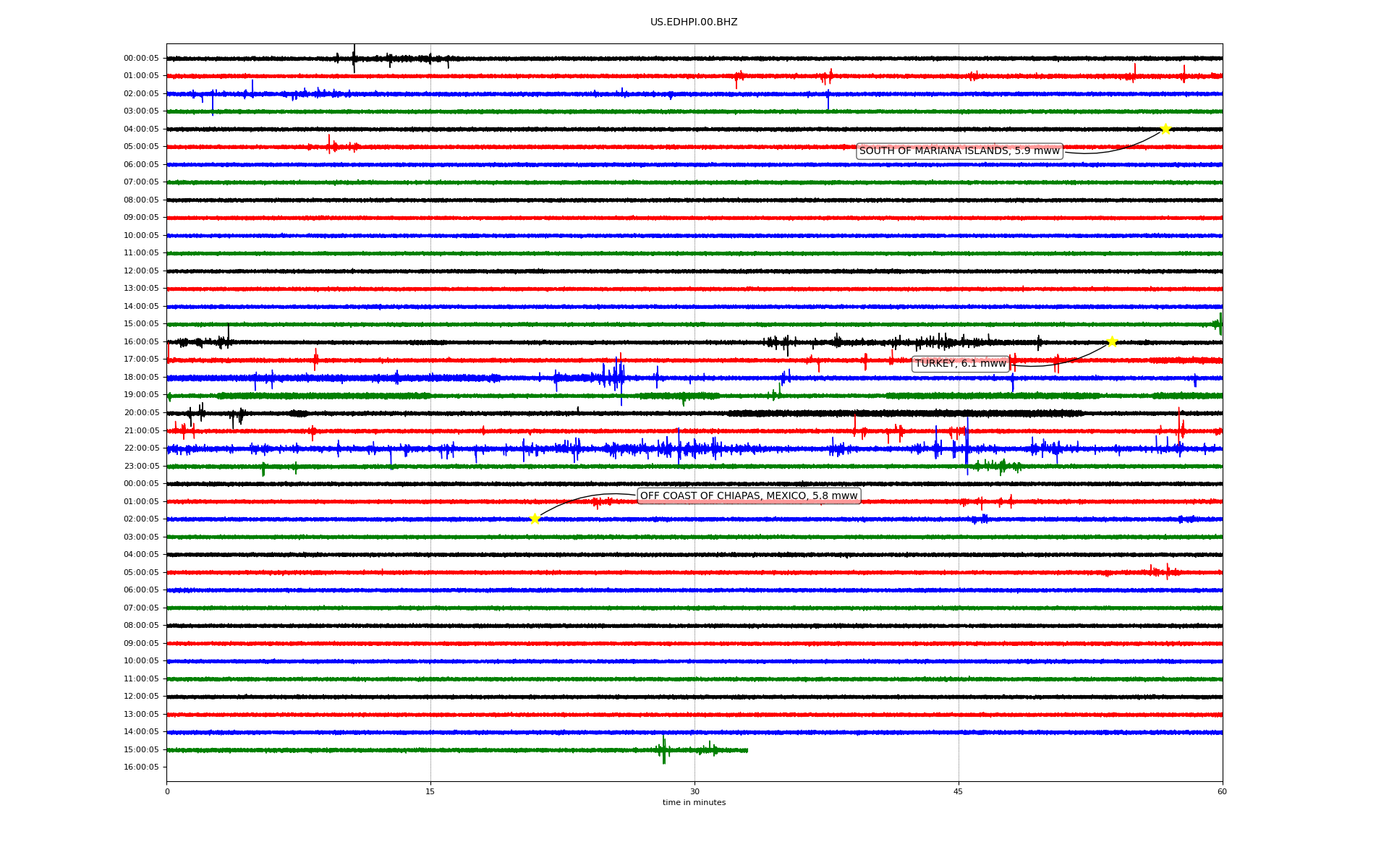
Task: Click the x-axis tick label 0
Action: click(167, 792)
